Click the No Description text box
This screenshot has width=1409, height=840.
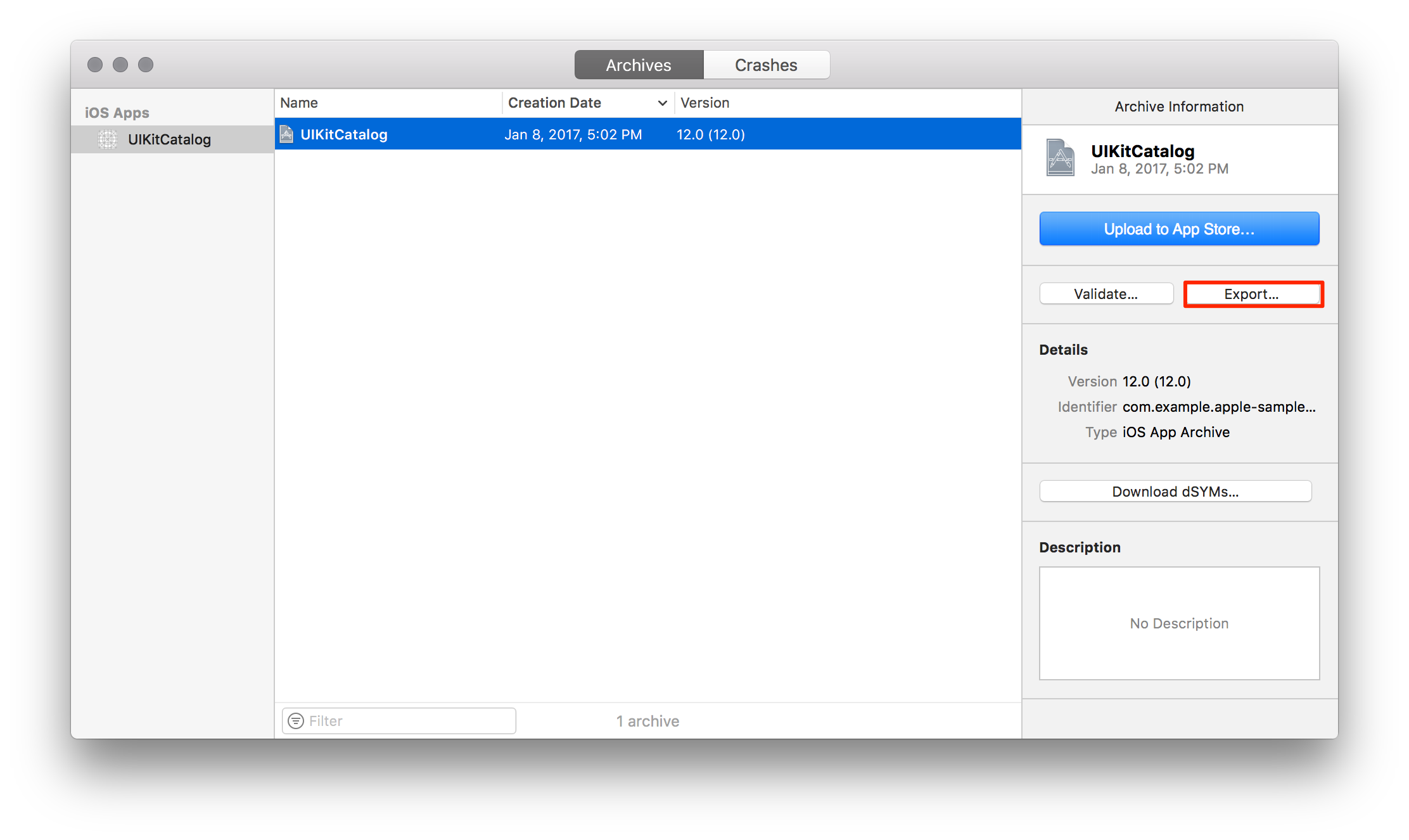click(x=1179, y=623)
